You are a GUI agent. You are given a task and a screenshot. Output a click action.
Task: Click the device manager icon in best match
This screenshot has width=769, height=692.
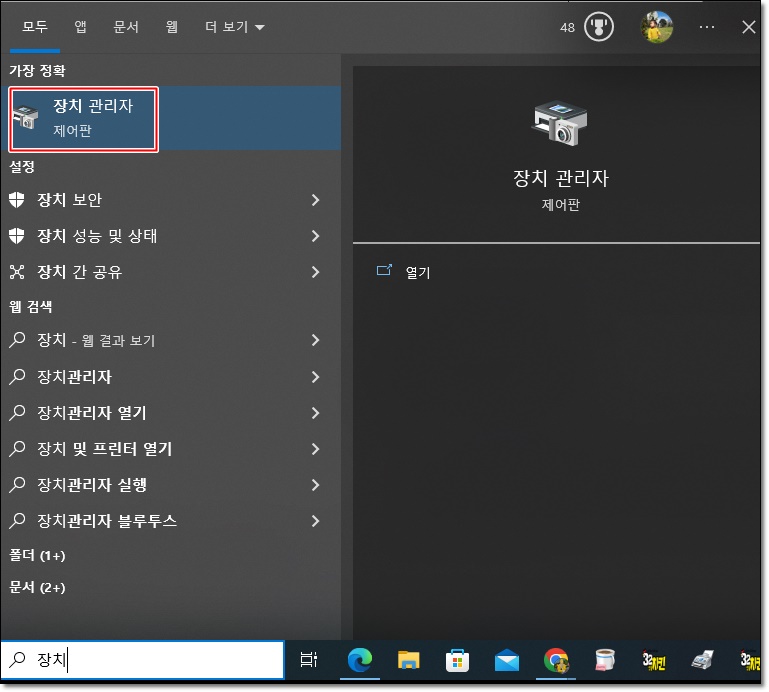pos(26,117)
